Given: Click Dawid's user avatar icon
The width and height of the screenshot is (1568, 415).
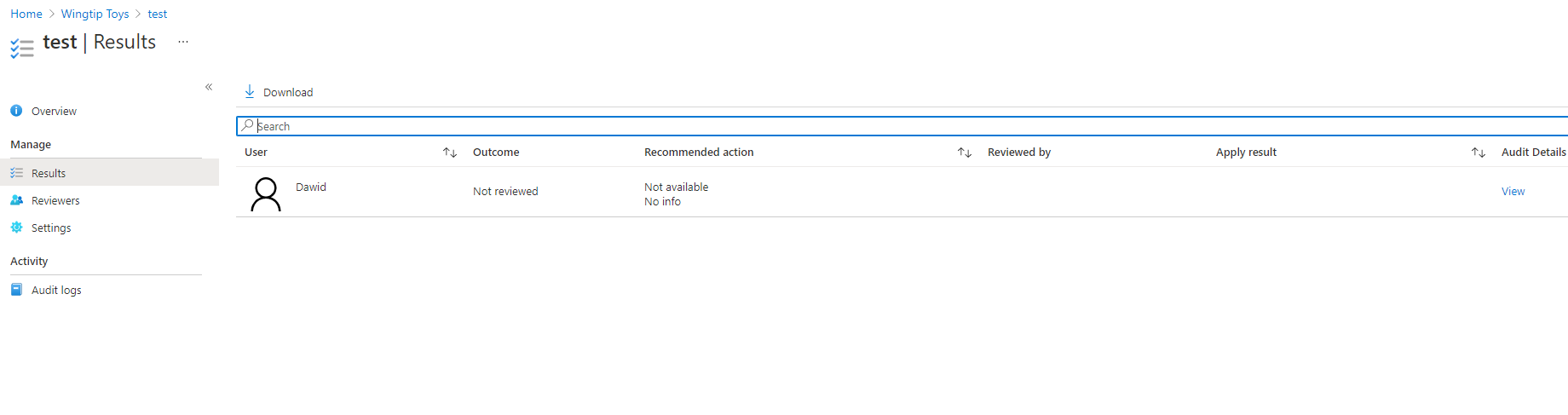Looking at the screenshot, I should click(266, 193).
